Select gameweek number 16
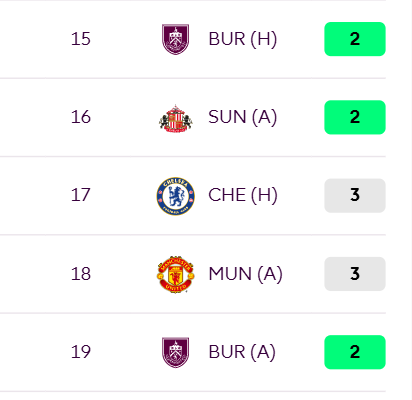 point(81,117)
